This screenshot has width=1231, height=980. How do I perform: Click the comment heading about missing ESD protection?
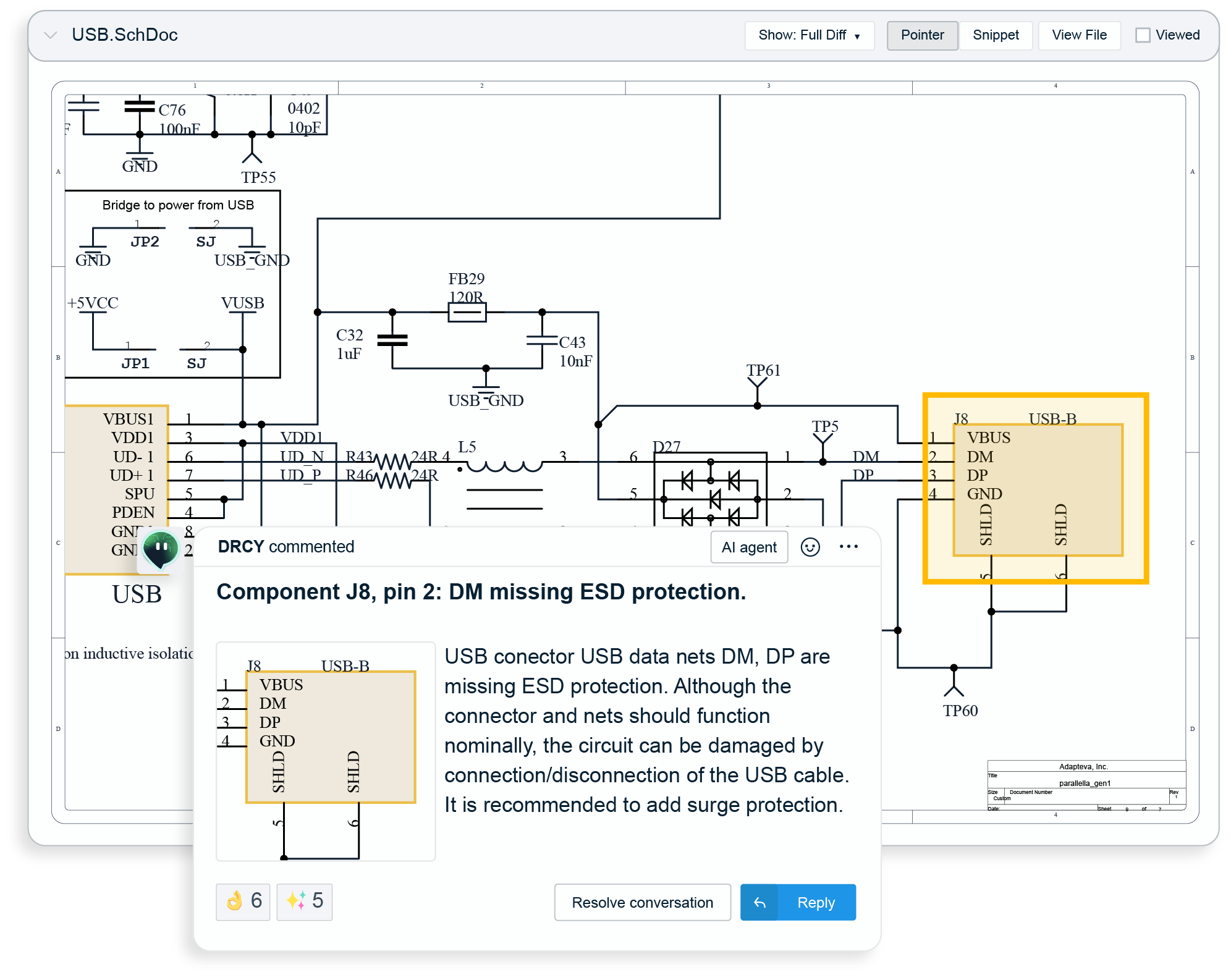[x=481, y=591]
